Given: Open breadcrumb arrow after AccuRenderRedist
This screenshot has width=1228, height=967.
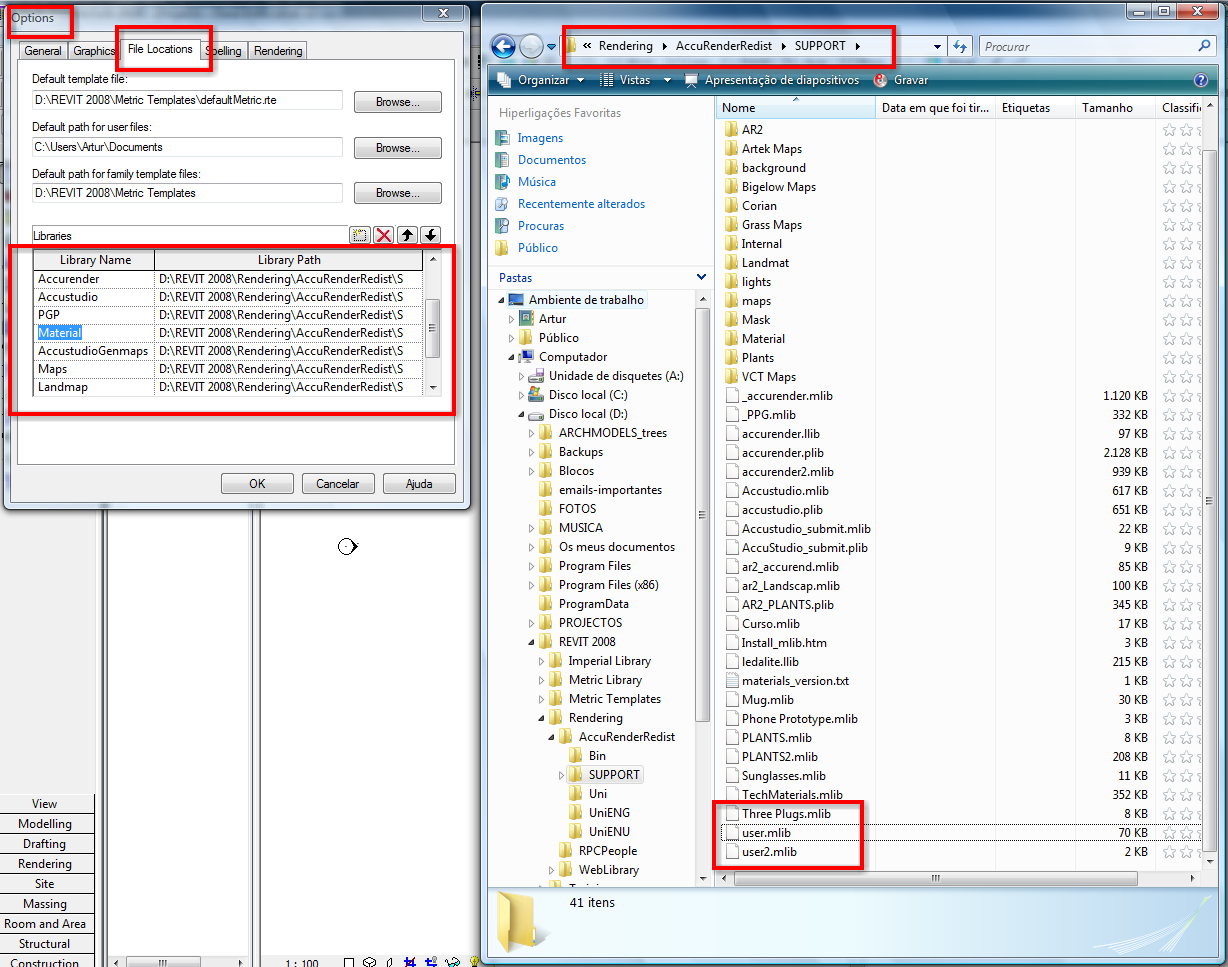Looking at the screenshot, I should (785, 46).
